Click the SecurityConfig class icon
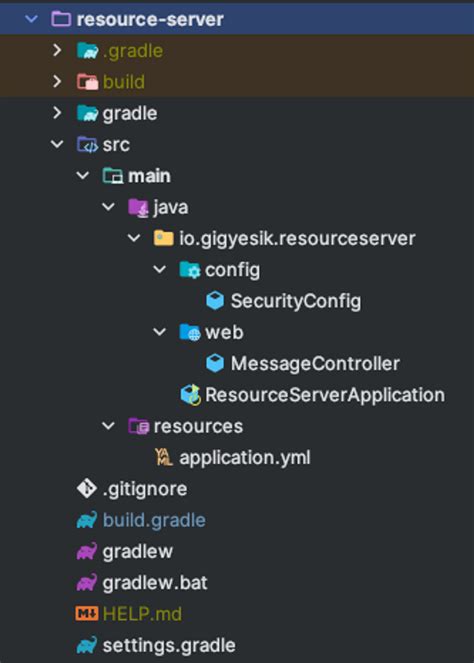The image size is (474, 663). coord(215,301)
